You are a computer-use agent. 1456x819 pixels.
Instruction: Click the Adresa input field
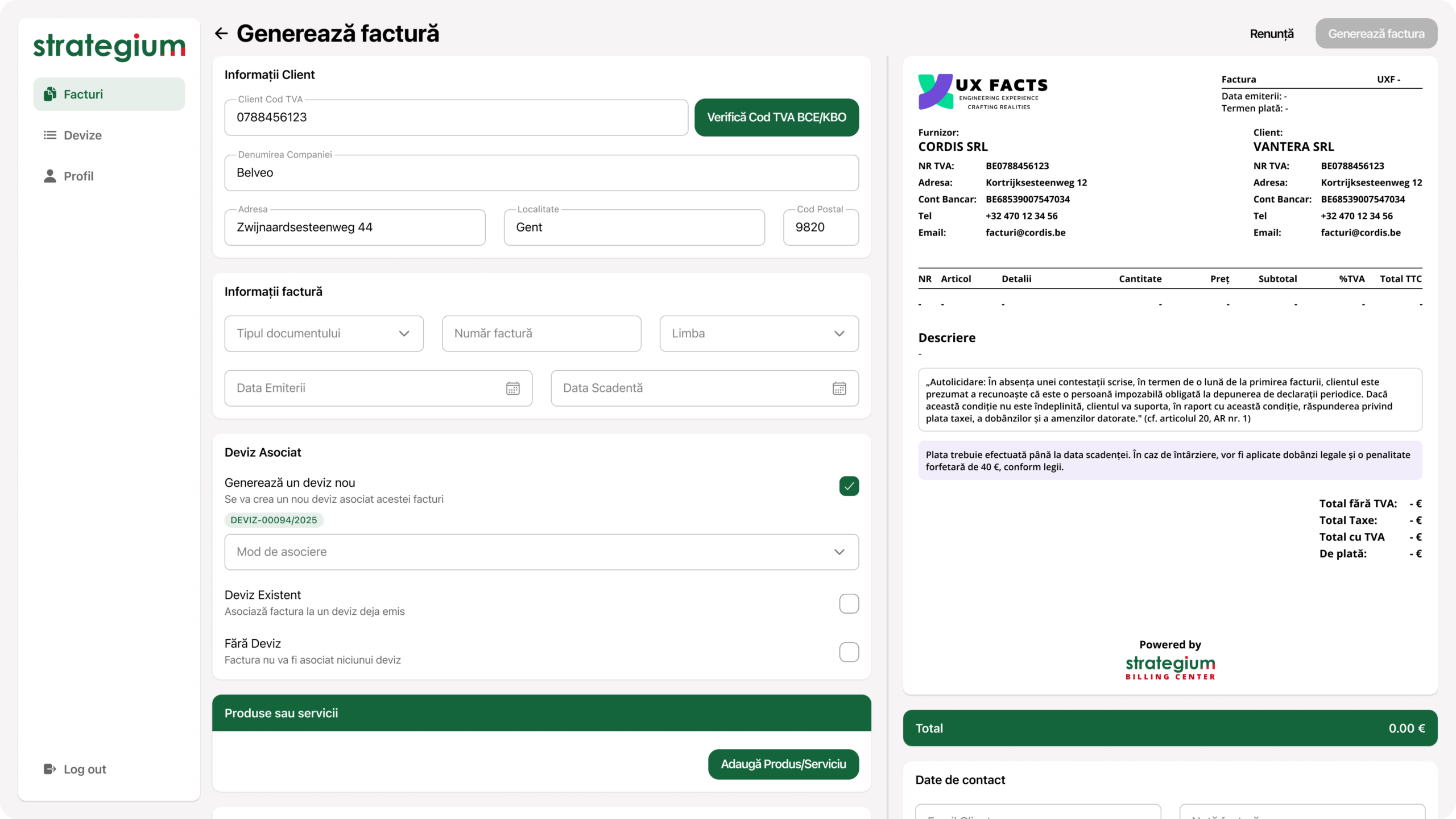click(x=355, y=227)
